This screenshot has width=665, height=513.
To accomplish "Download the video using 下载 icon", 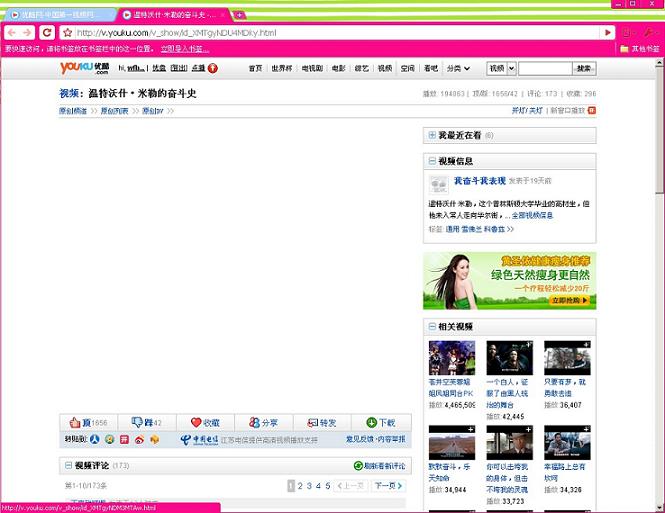I will coord(372,423).
